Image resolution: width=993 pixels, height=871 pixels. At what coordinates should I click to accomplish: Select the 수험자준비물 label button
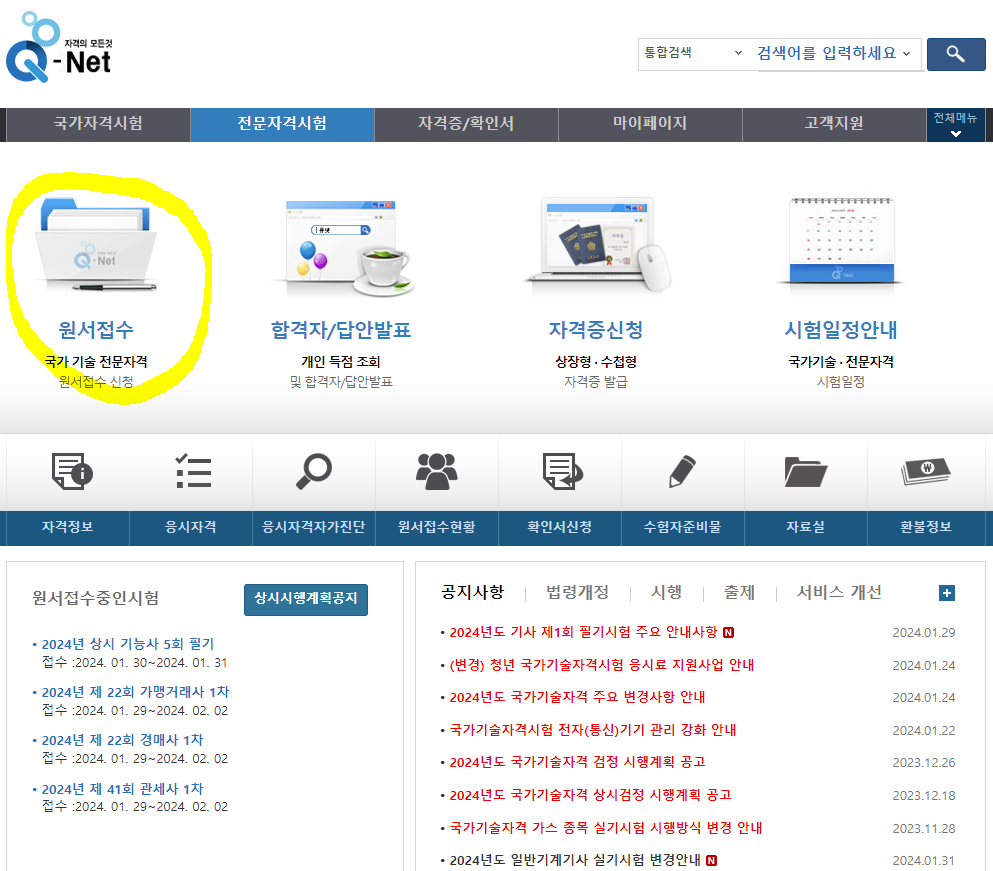(x=682, y=528)
